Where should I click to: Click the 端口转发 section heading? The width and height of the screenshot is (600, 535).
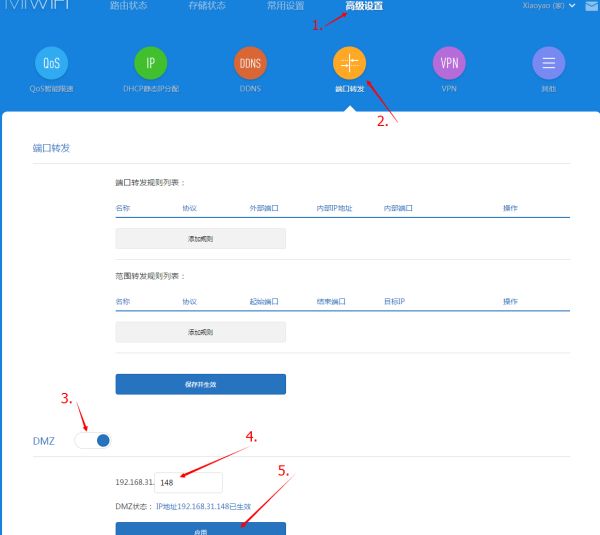tap(51, 148)
